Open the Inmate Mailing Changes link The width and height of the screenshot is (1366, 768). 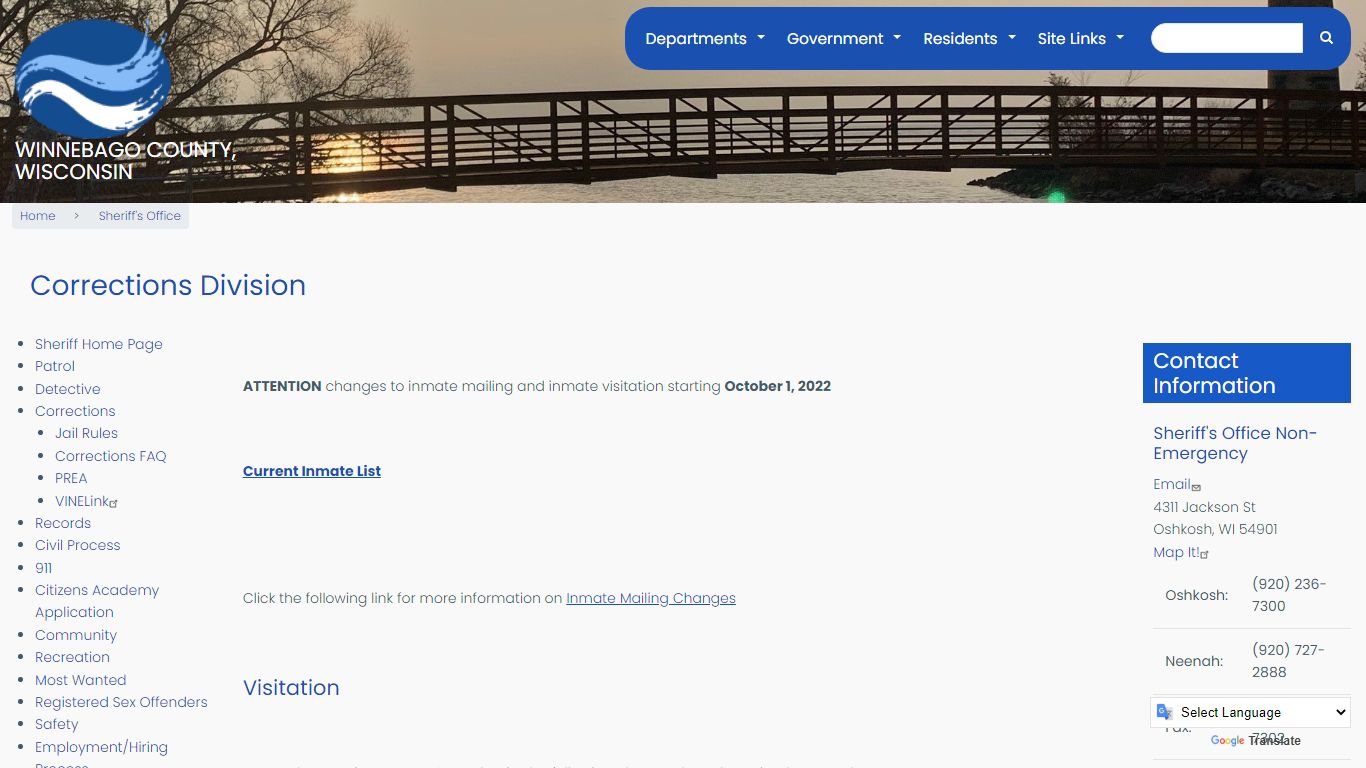(x=651, y=598)
